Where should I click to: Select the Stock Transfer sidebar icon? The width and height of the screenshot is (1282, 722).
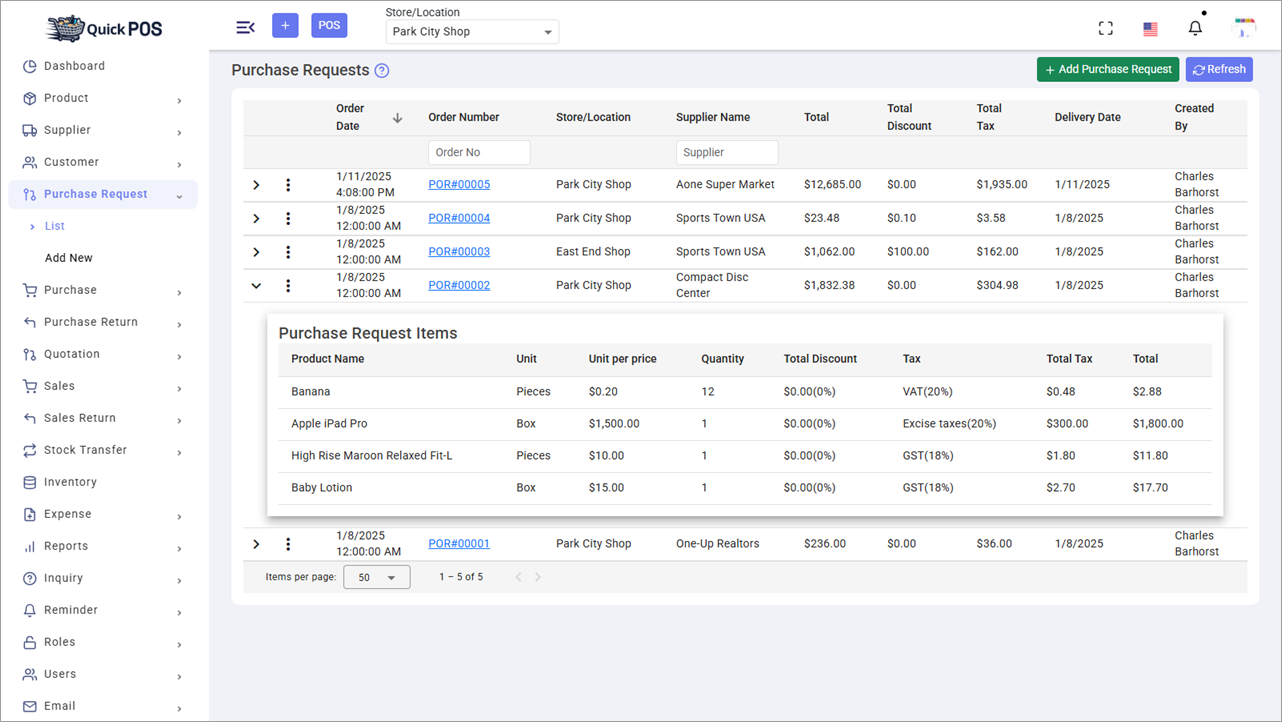pyautogui.click(x=29, y=450)
